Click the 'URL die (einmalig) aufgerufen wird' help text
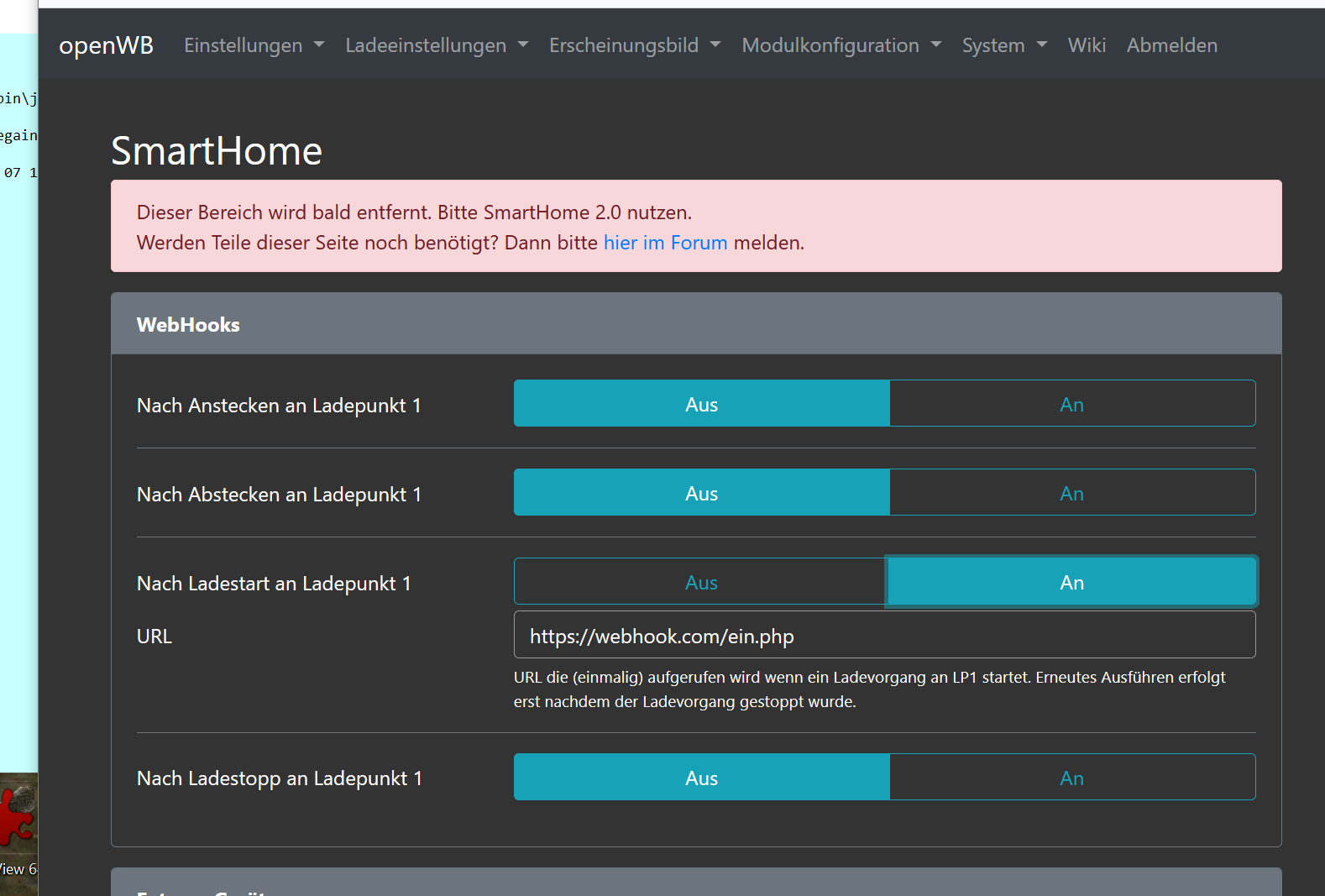1325x896 pixels. (x=870, y=689)
